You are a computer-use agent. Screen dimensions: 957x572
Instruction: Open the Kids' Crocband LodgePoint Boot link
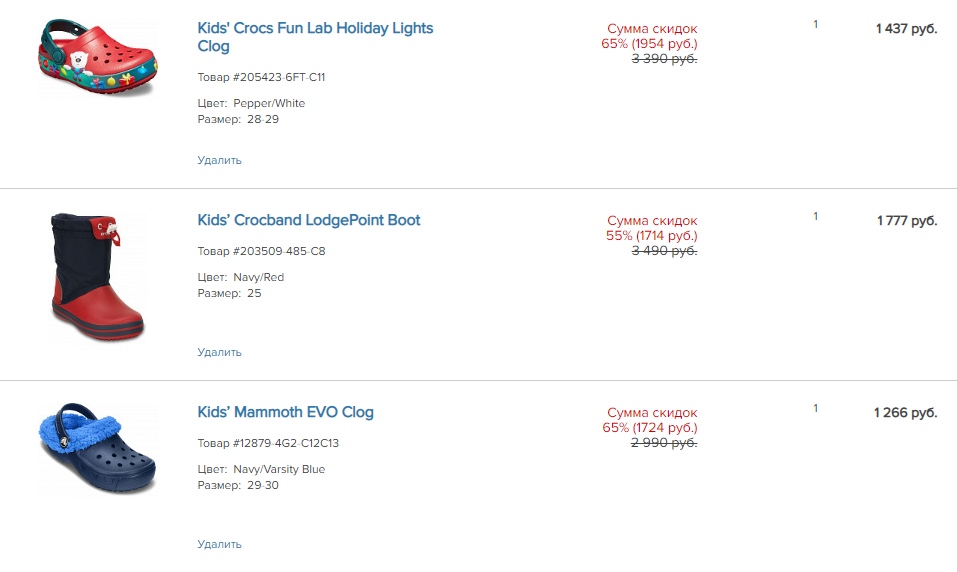click(x=309, y=220)
